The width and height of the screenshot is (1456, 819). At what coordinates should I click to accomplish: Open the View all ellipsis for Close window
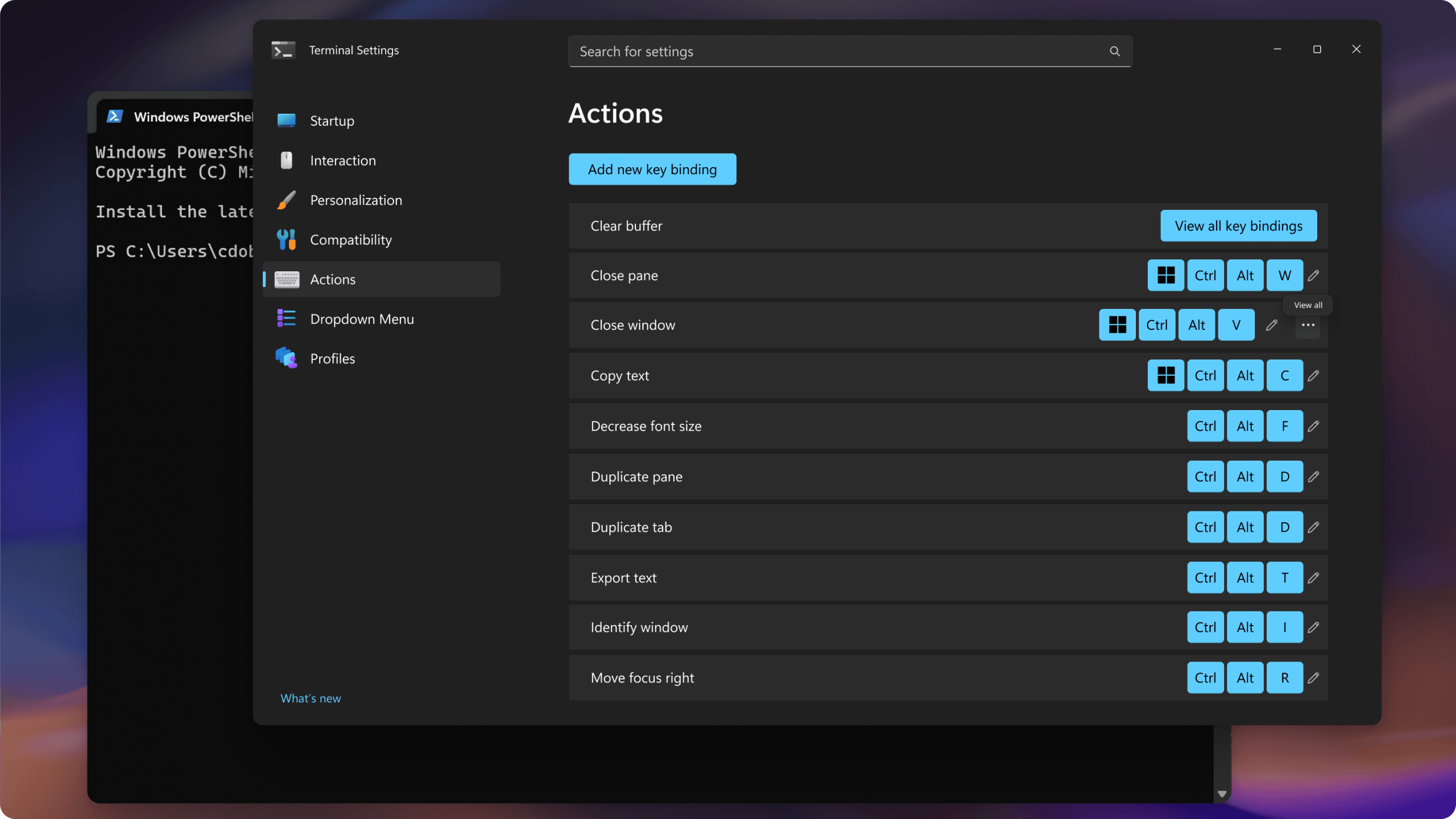[1307, 325]
